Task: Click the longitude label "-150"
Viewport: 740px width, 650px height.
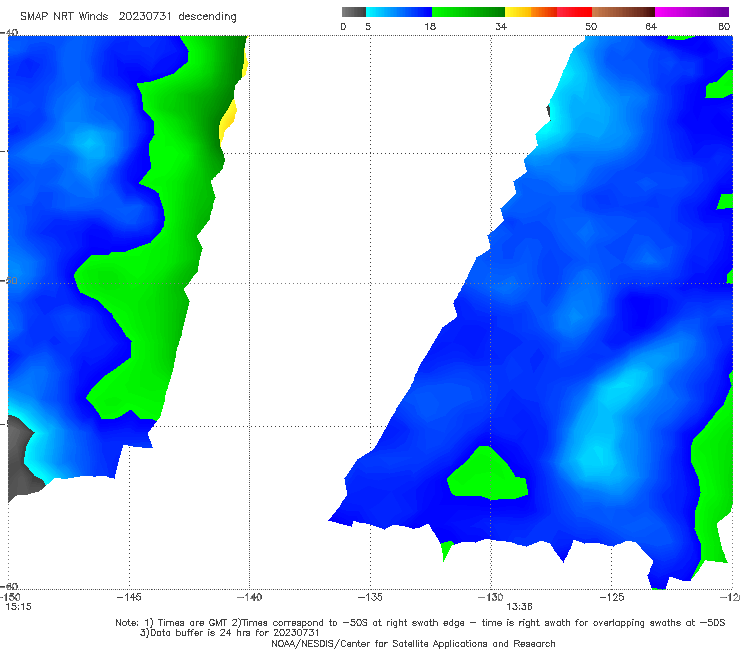Action: click(10, 597)
